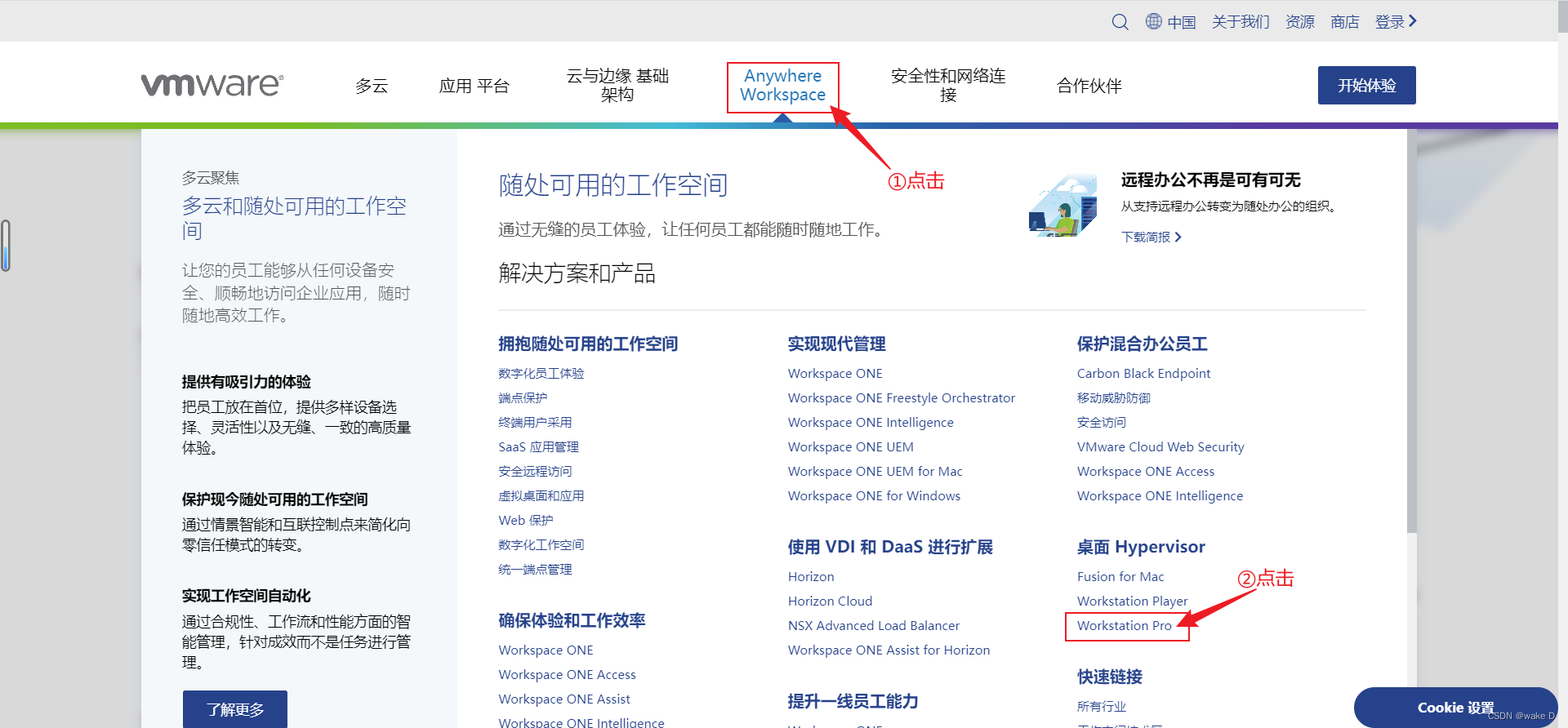Open Workspace ONE UEM for Mac

coord(875,471)
